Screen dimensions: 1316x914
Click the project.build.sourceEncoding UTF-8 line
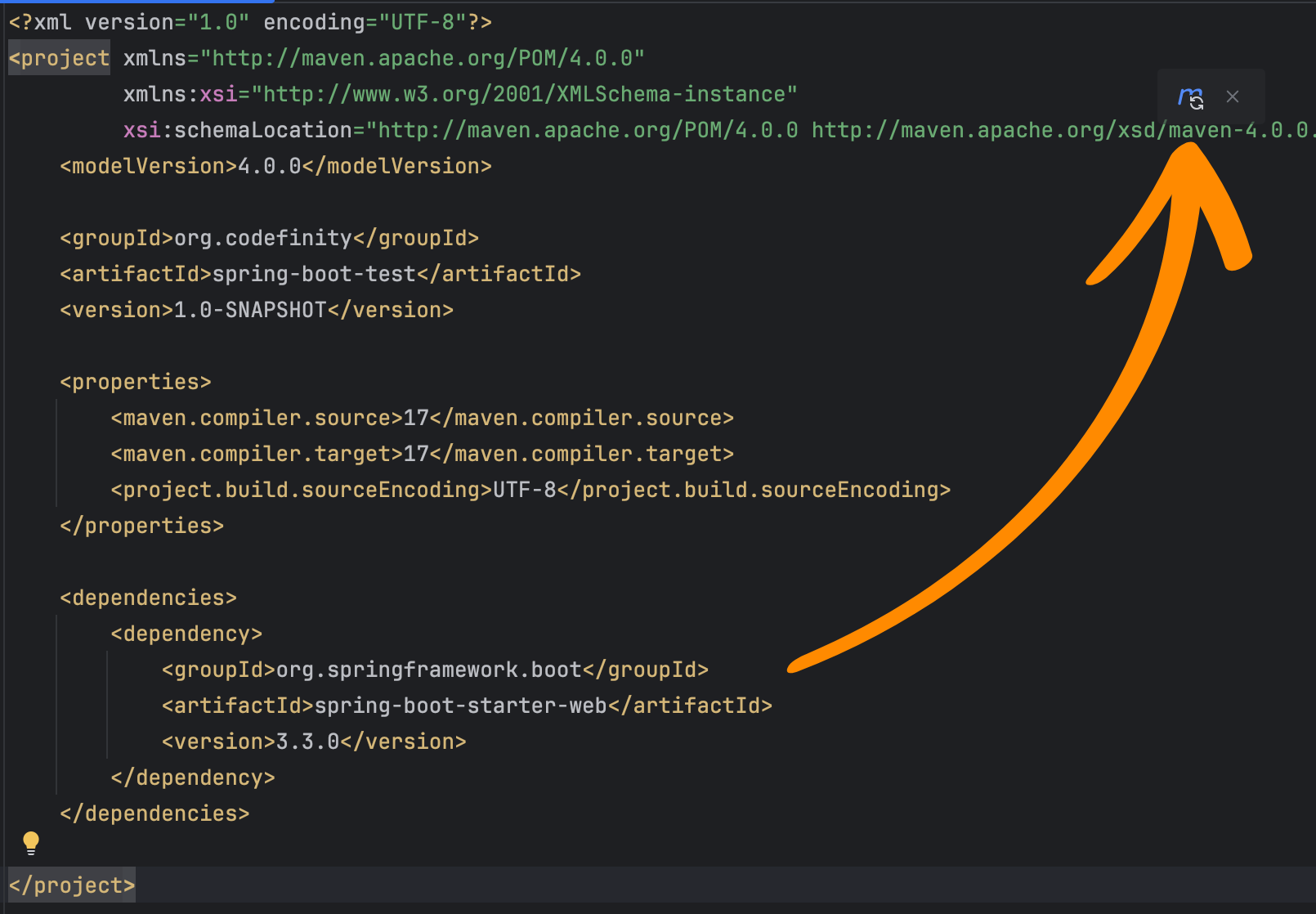(531, 490)
